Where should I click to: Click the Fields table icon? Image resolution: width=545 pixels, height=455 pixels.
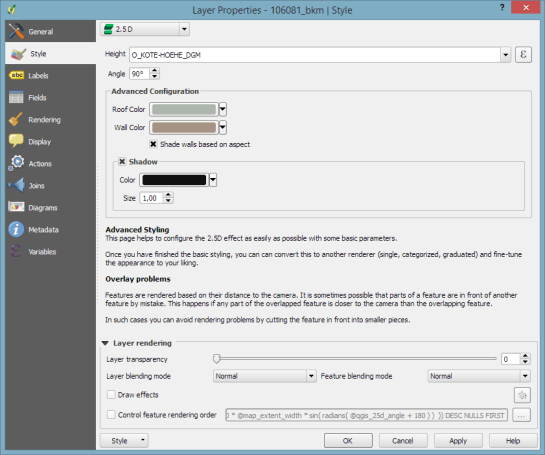pos(16,97)
